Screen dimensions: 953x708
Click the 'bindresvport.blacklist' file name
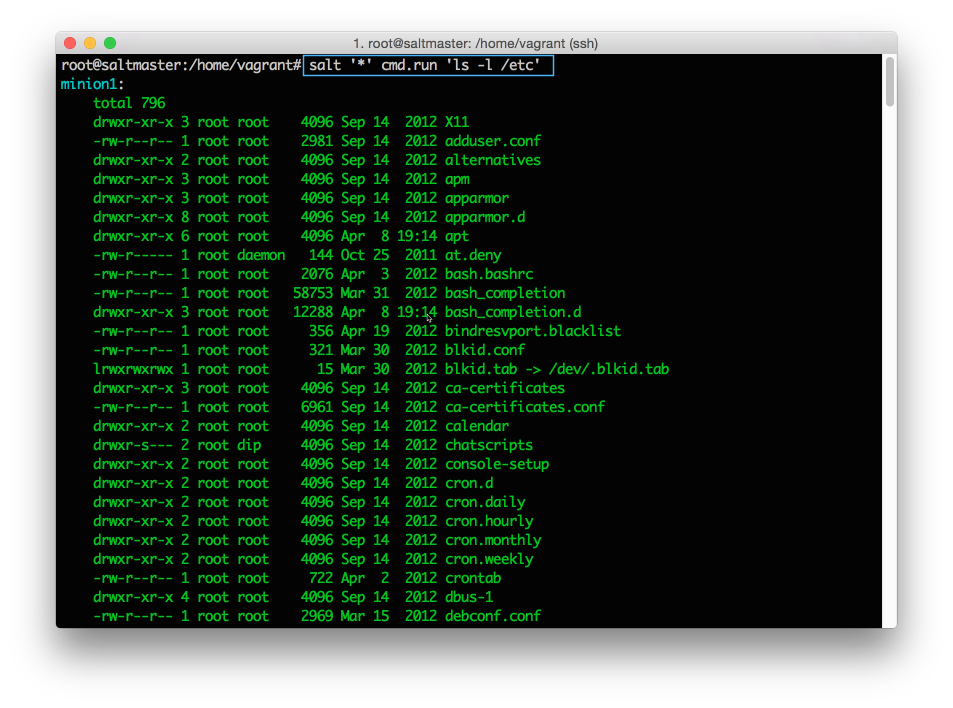pos(532,331)
